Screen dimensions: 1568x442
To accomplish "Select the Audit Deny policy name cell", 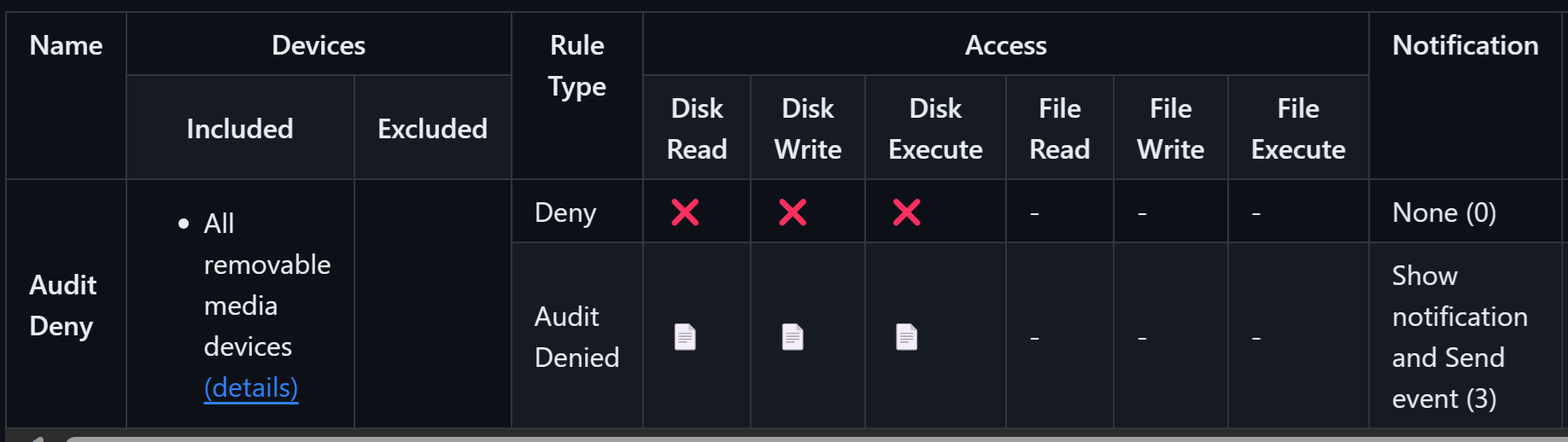I will 63,305.
